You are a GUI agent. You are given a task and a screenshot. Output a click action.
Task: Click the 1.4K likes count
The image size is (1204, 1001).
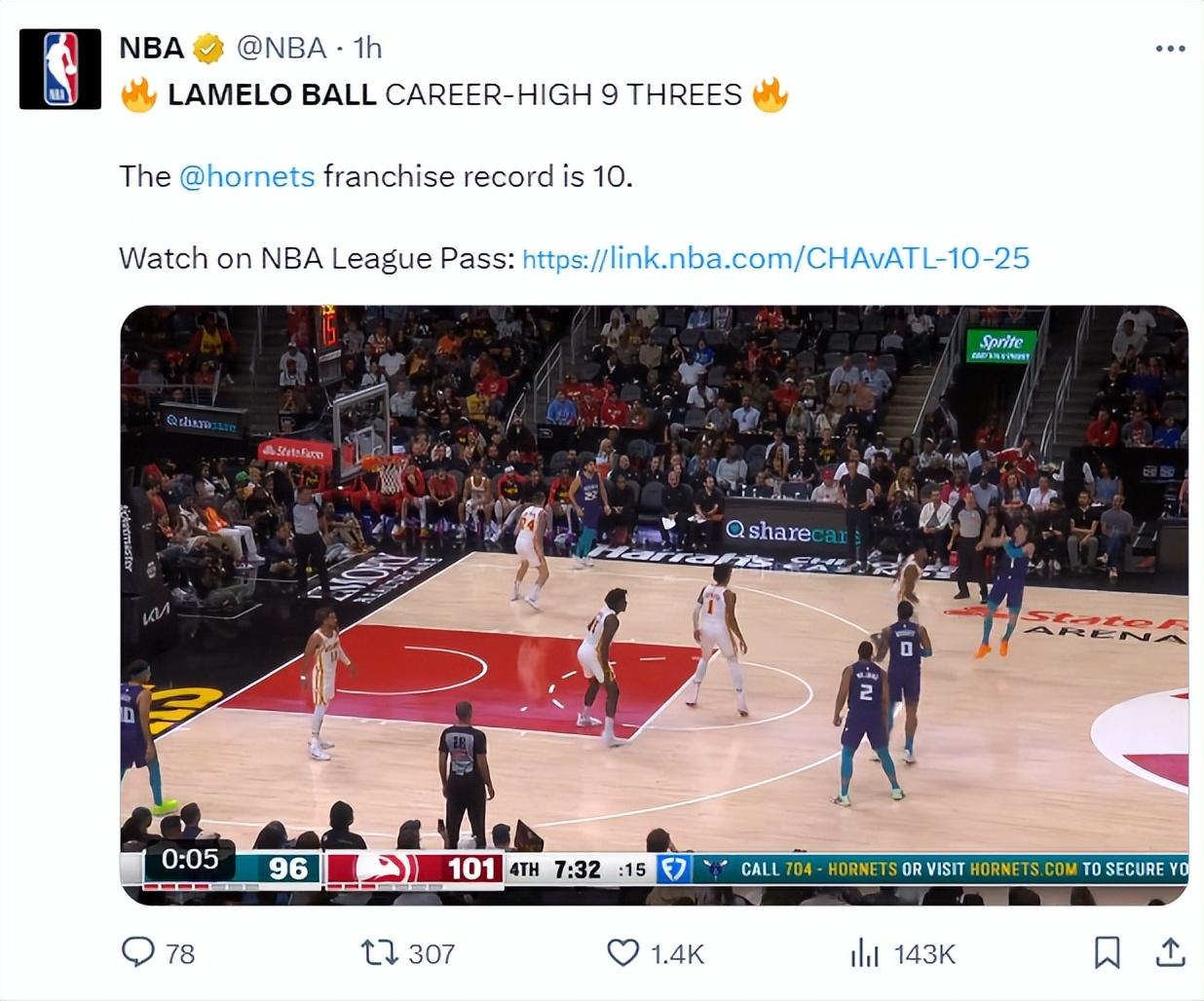677,953
